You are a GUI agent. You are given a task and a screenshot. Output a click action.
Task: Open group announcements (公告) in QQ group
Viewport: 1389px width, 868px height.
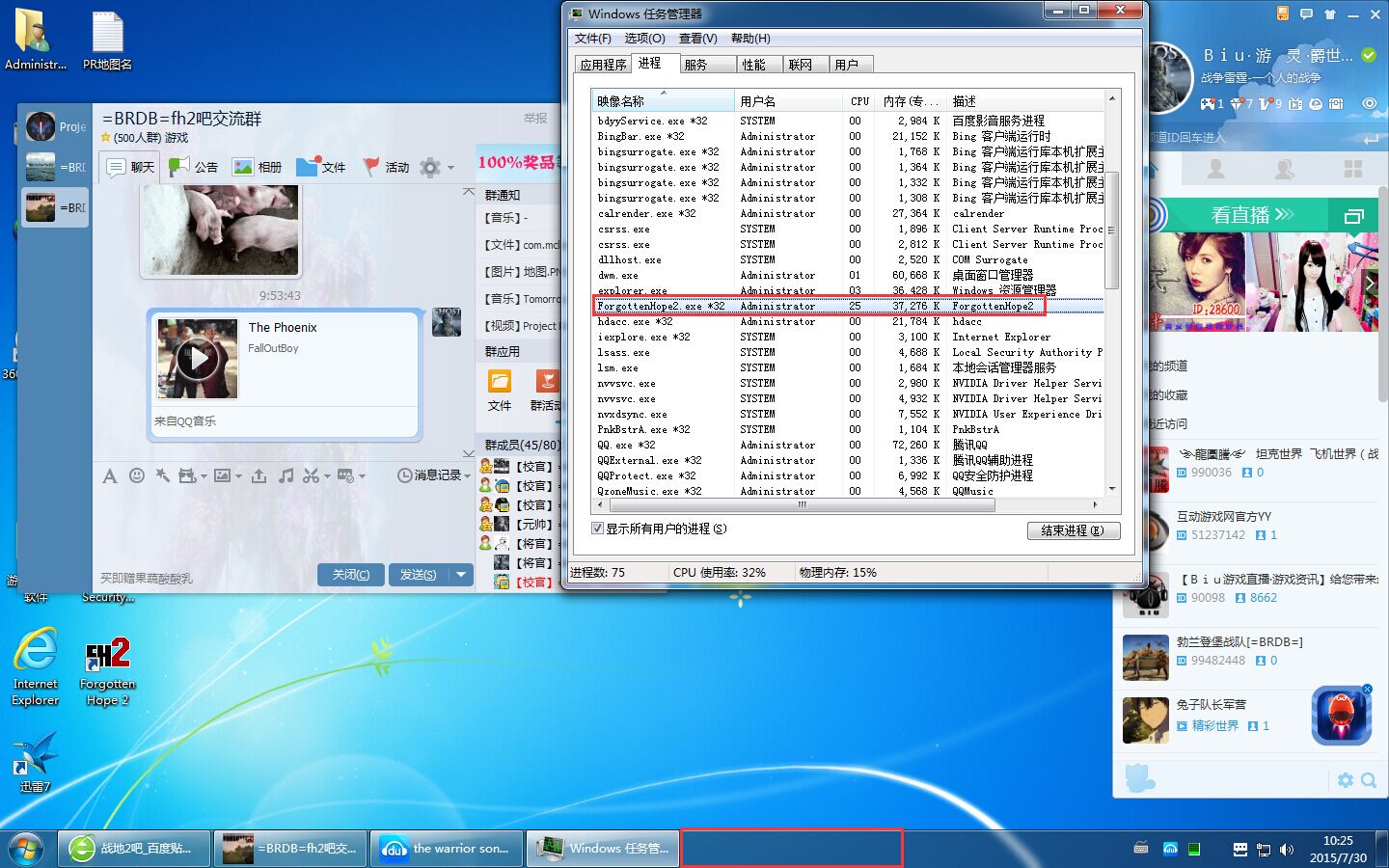tap(193, 167)
